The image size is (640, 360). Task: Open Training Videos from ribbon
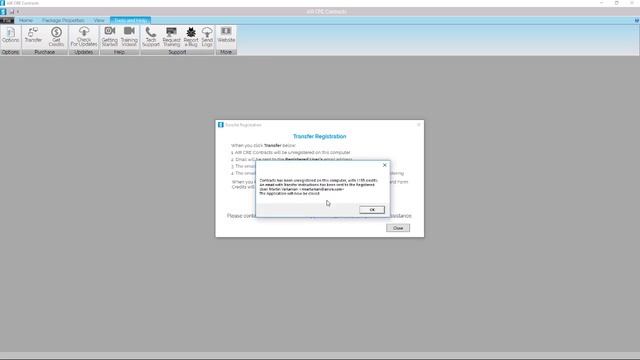click(129, 36)
